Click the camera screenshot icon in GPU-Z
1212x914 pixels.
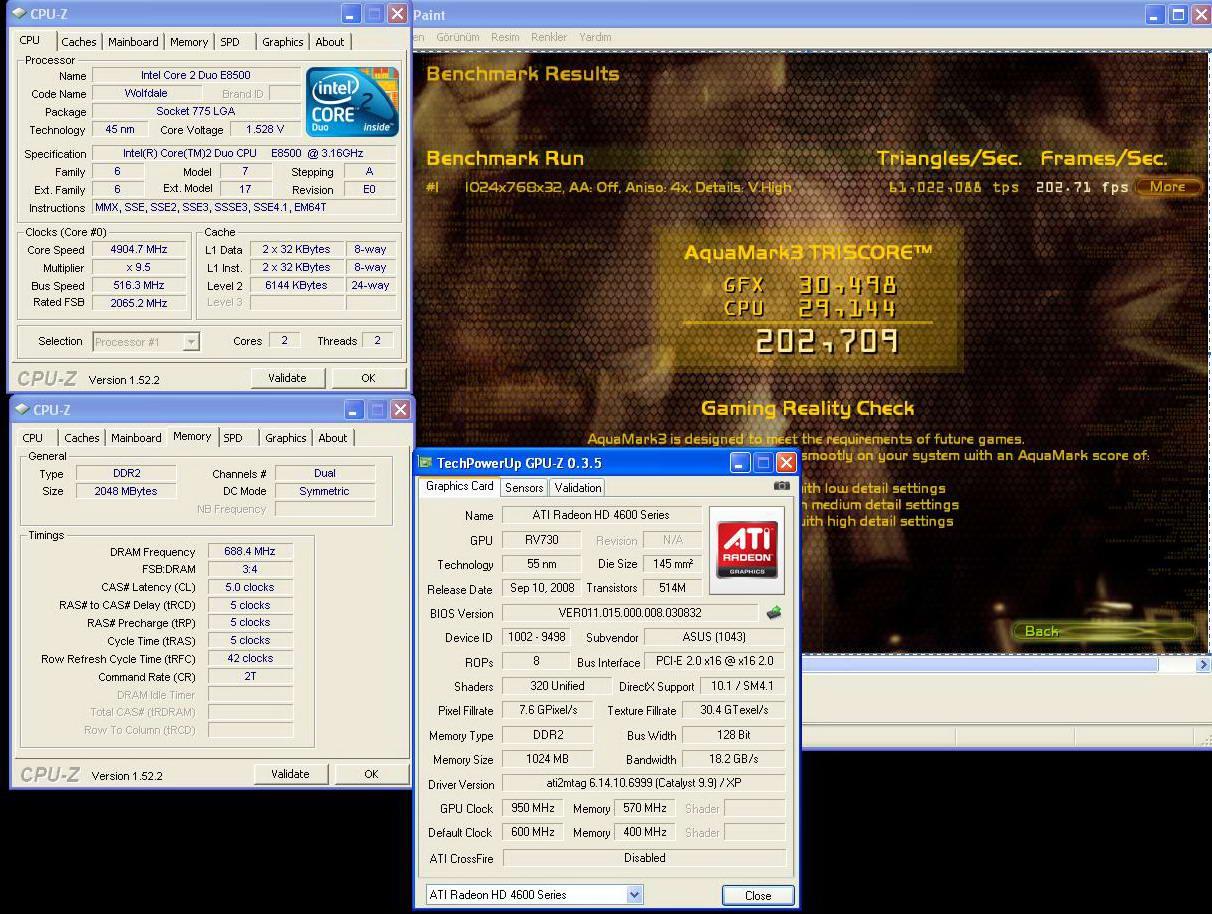(x=781, y=486)
